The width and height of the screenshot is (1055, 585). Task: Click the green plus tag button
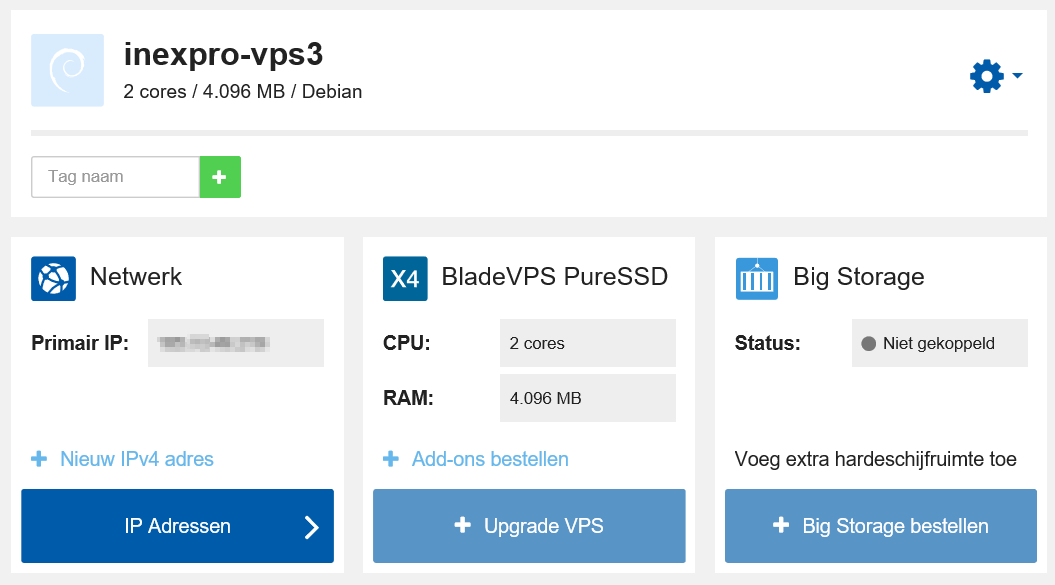(219, 176)
